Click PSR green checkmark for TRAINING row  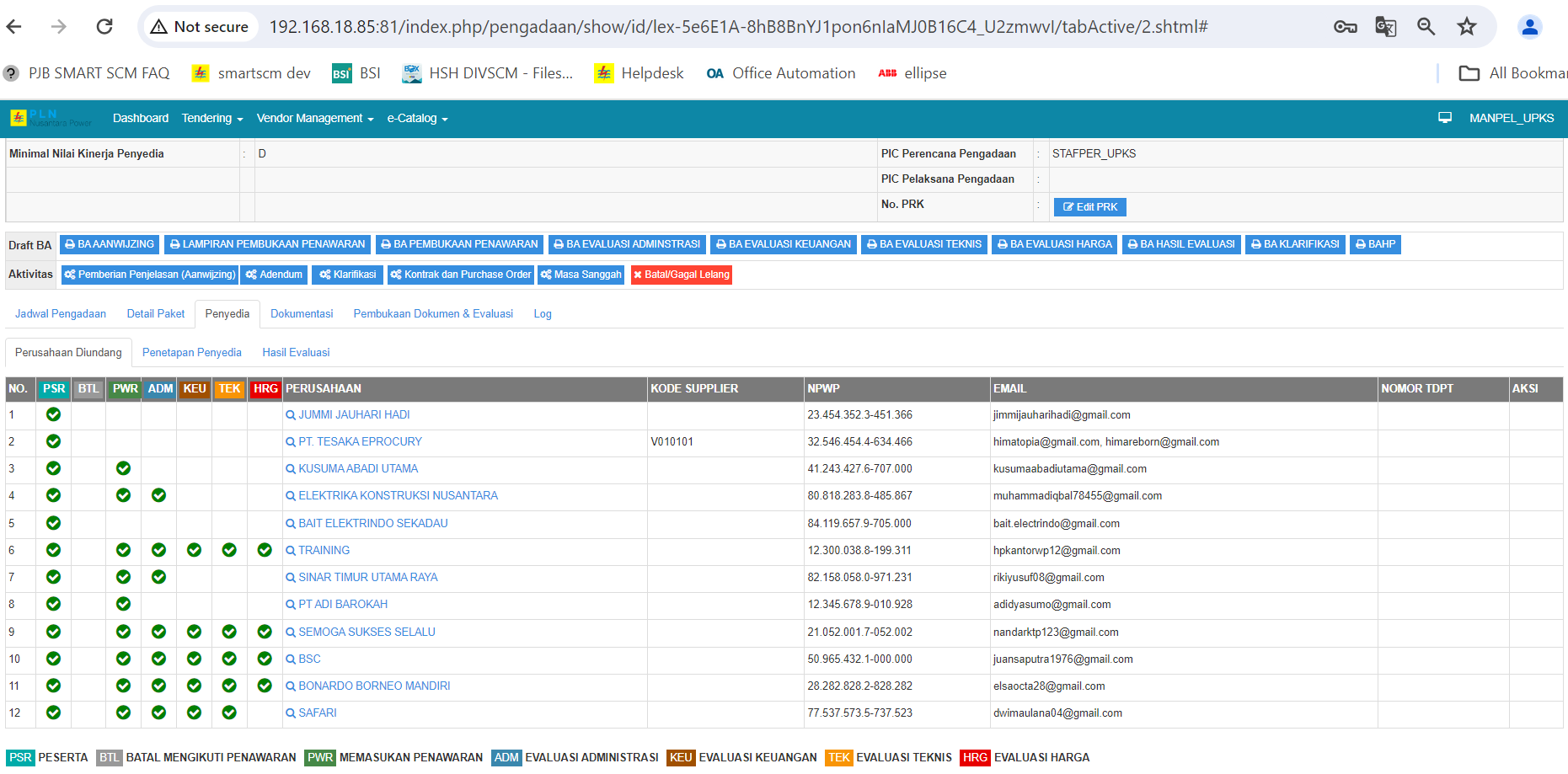53,550
